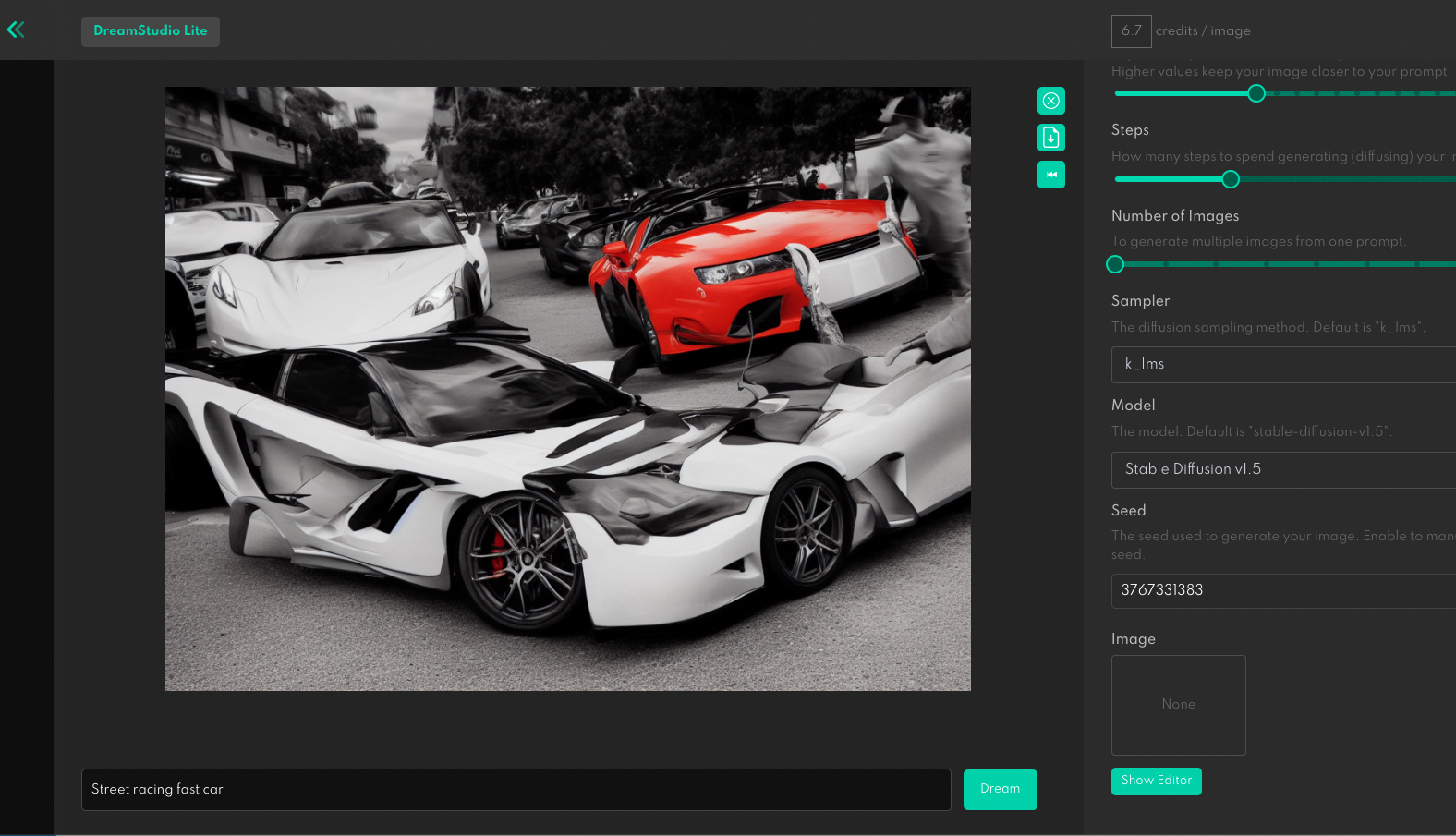This screenshot has width=1456, height=836.
Task: Click the DreamStudio Lite button
Action: 151,31
